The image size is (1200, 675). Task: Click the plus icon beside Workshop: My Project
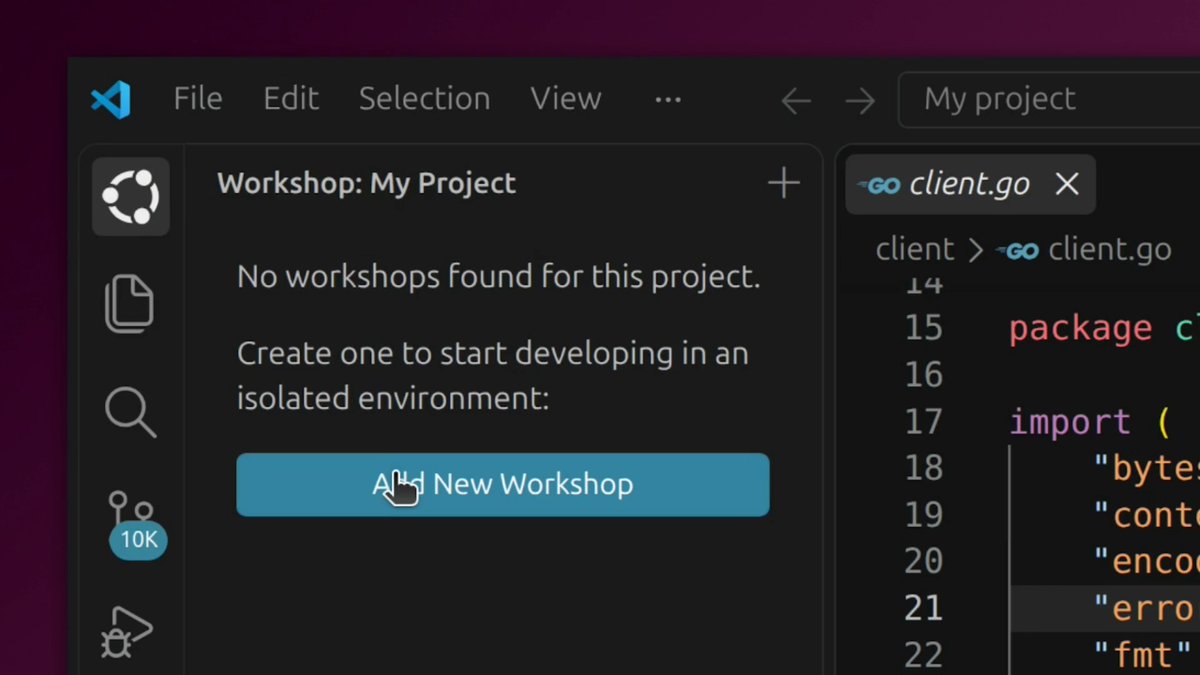(x=783, y=183)
